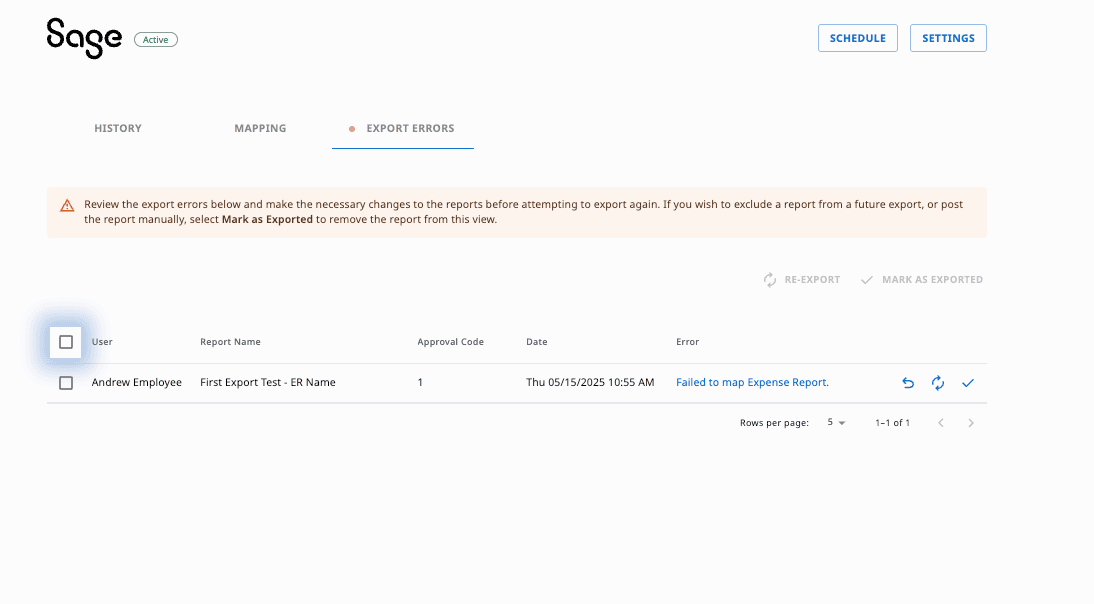Click the circular re-export icon in Andrew Employee's row
The width and height of the screenshot is (1094, 604).
click(x=938, y=383)
